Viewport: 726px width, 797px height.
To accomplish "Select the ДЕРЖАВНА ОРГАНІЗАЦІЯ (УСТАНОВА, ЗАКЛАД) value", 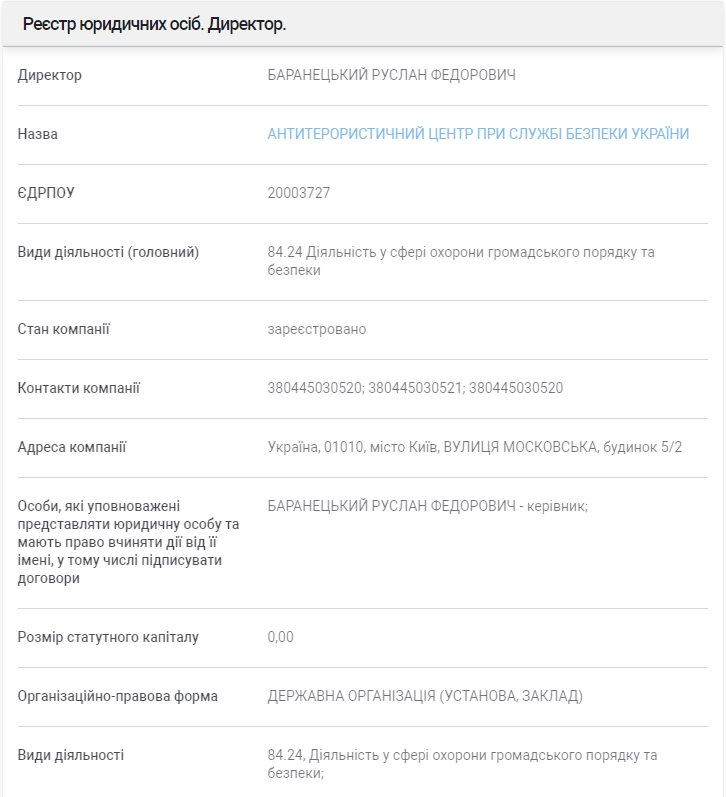I will [424, 696].
